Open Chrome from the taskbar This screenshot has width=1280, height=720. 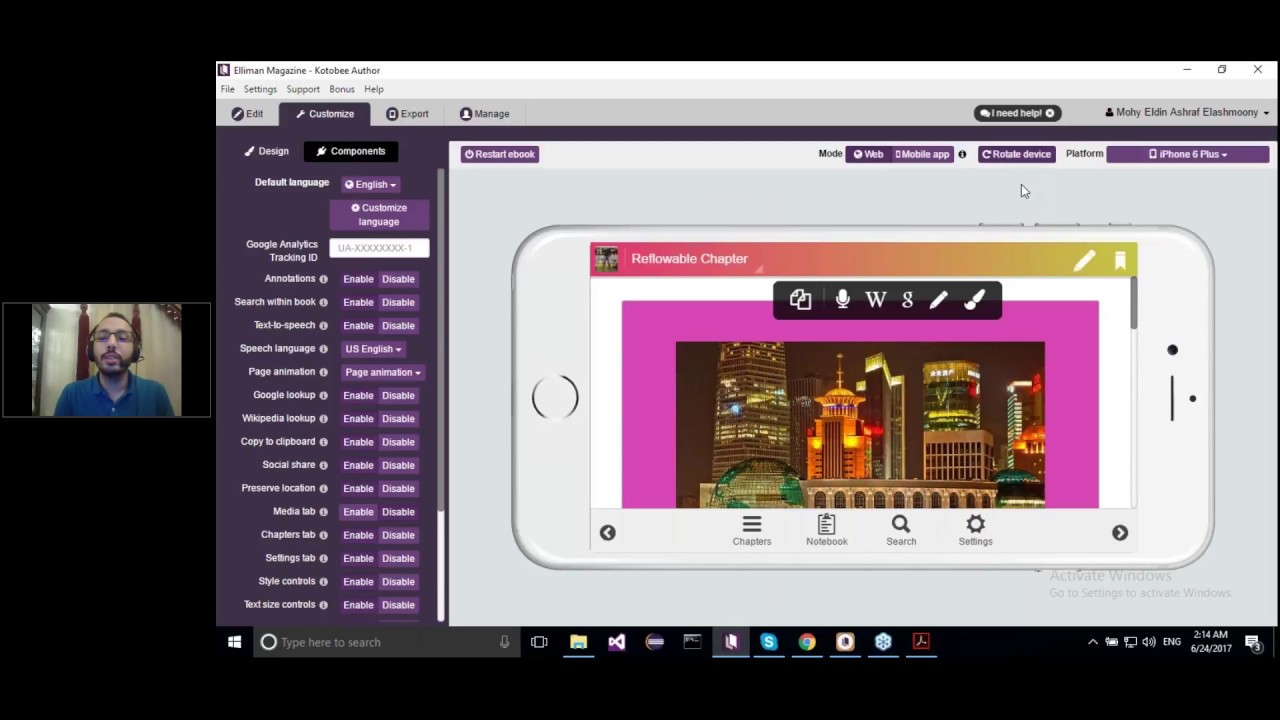pos(807,642)
